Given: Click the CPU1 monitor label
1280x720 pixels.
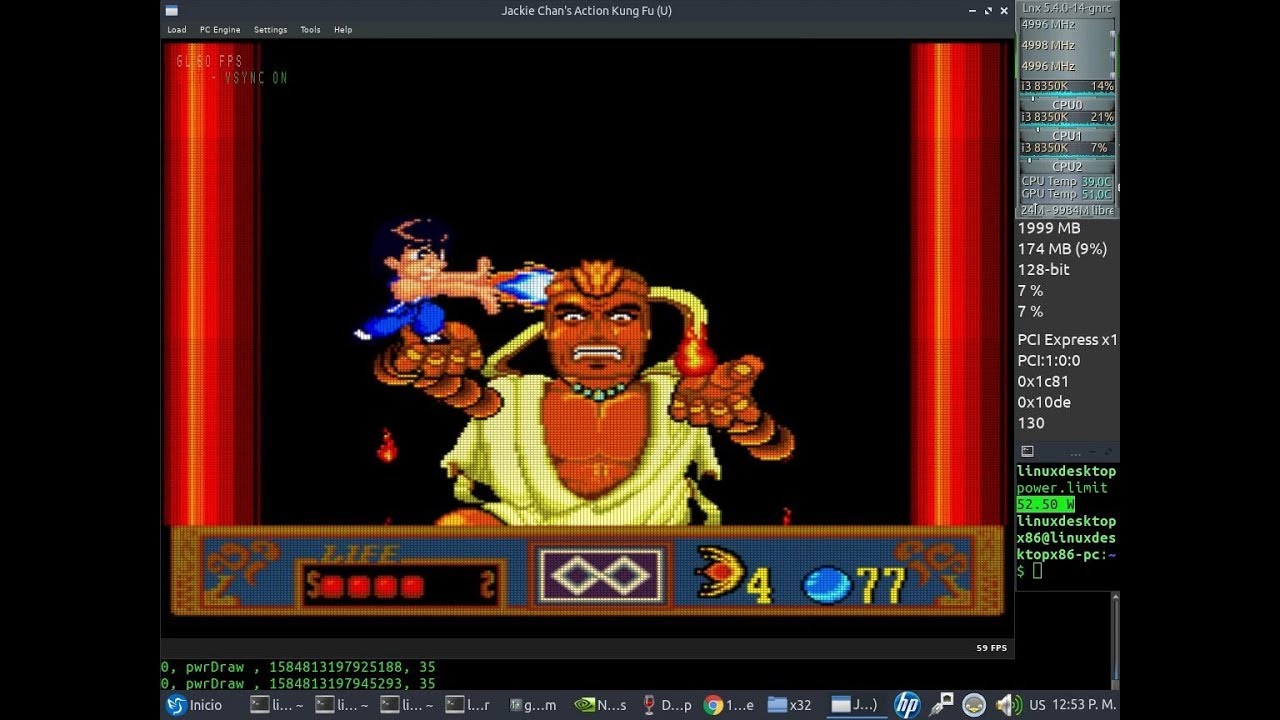Looking at the screenshot, I should pyautogui.click(x=1067, y=135).
